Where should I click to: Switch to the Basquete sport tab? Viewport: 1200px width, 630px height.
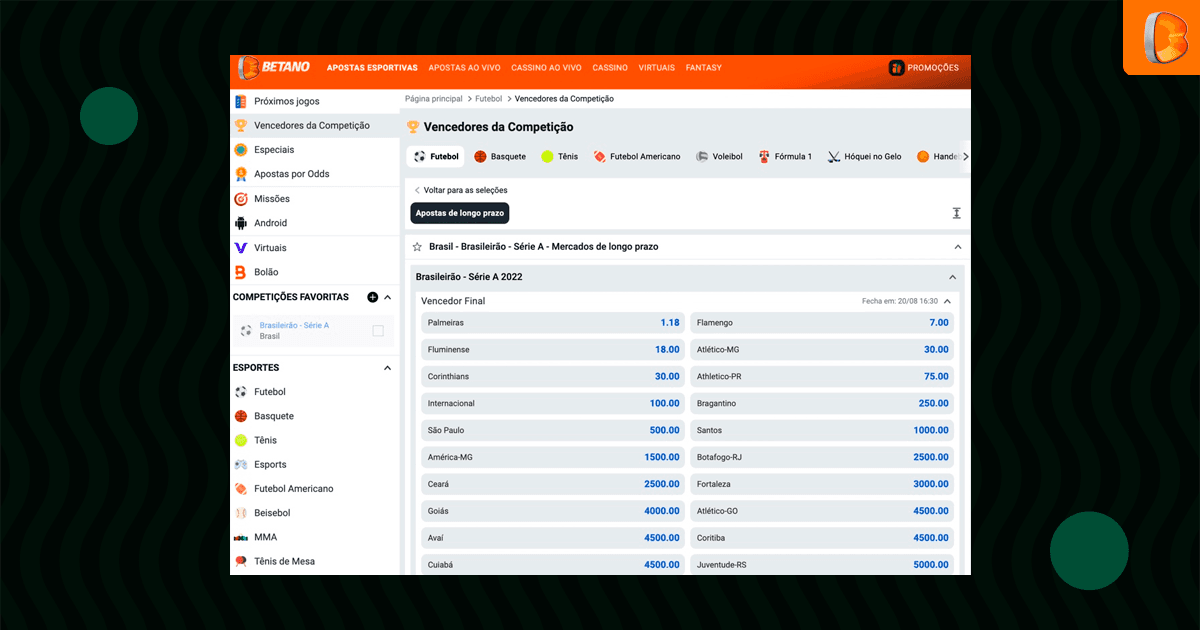(500, 157)
